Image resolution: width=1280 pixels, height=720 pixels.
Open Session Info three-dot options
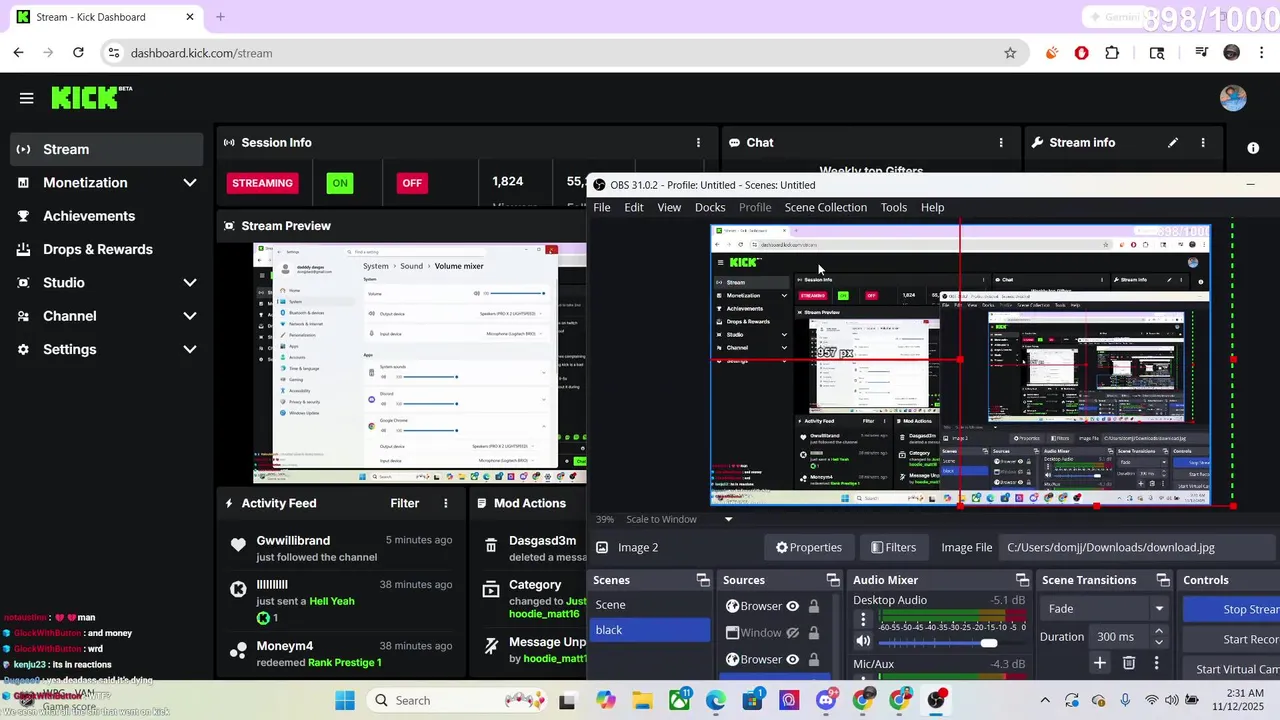[x=698, y=143]
